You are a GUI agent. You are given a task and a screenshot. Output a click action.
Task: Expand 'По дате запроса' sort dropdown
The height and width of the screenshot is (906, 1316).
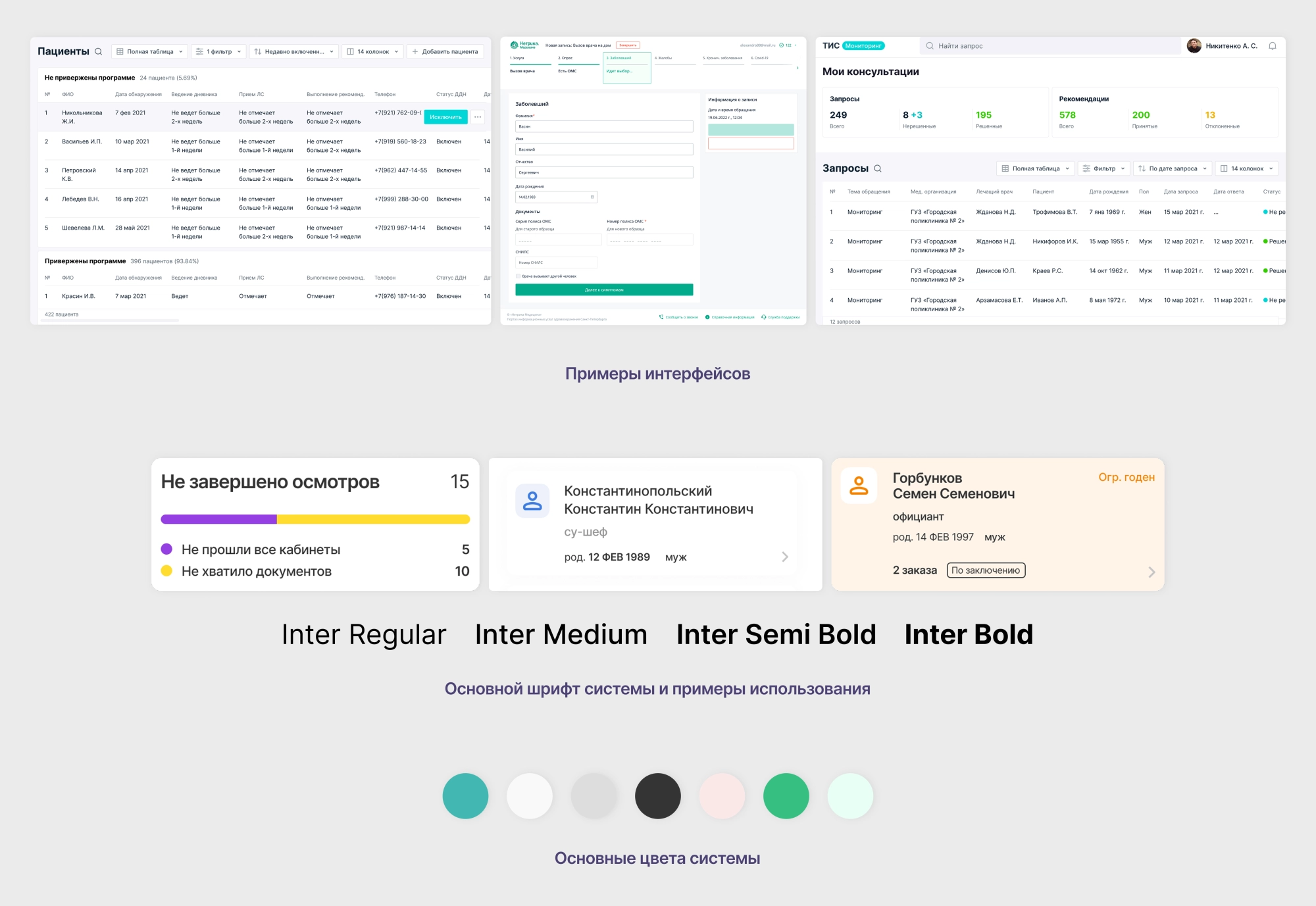click(1173, 168)
